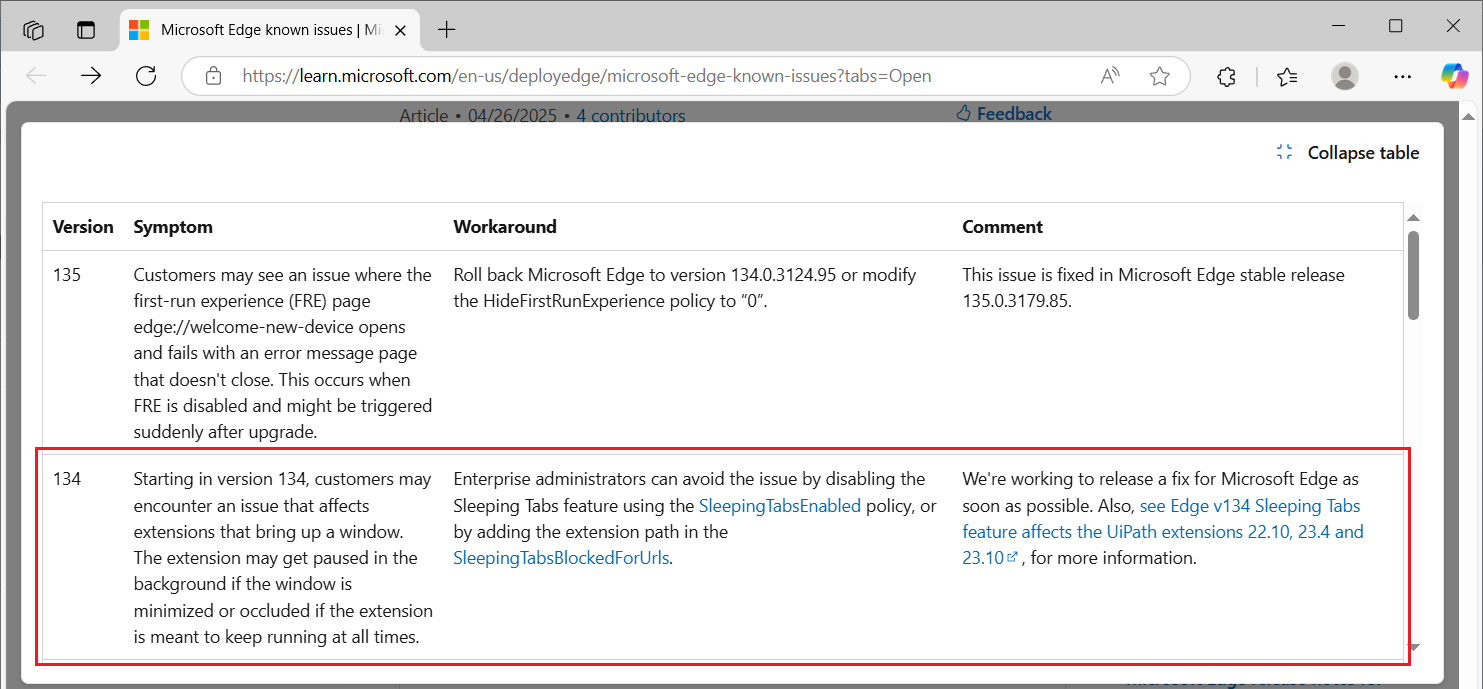Click the Feedback link
The height and width of the screenshot is (689, 1483).
(x=1004, y=113)
